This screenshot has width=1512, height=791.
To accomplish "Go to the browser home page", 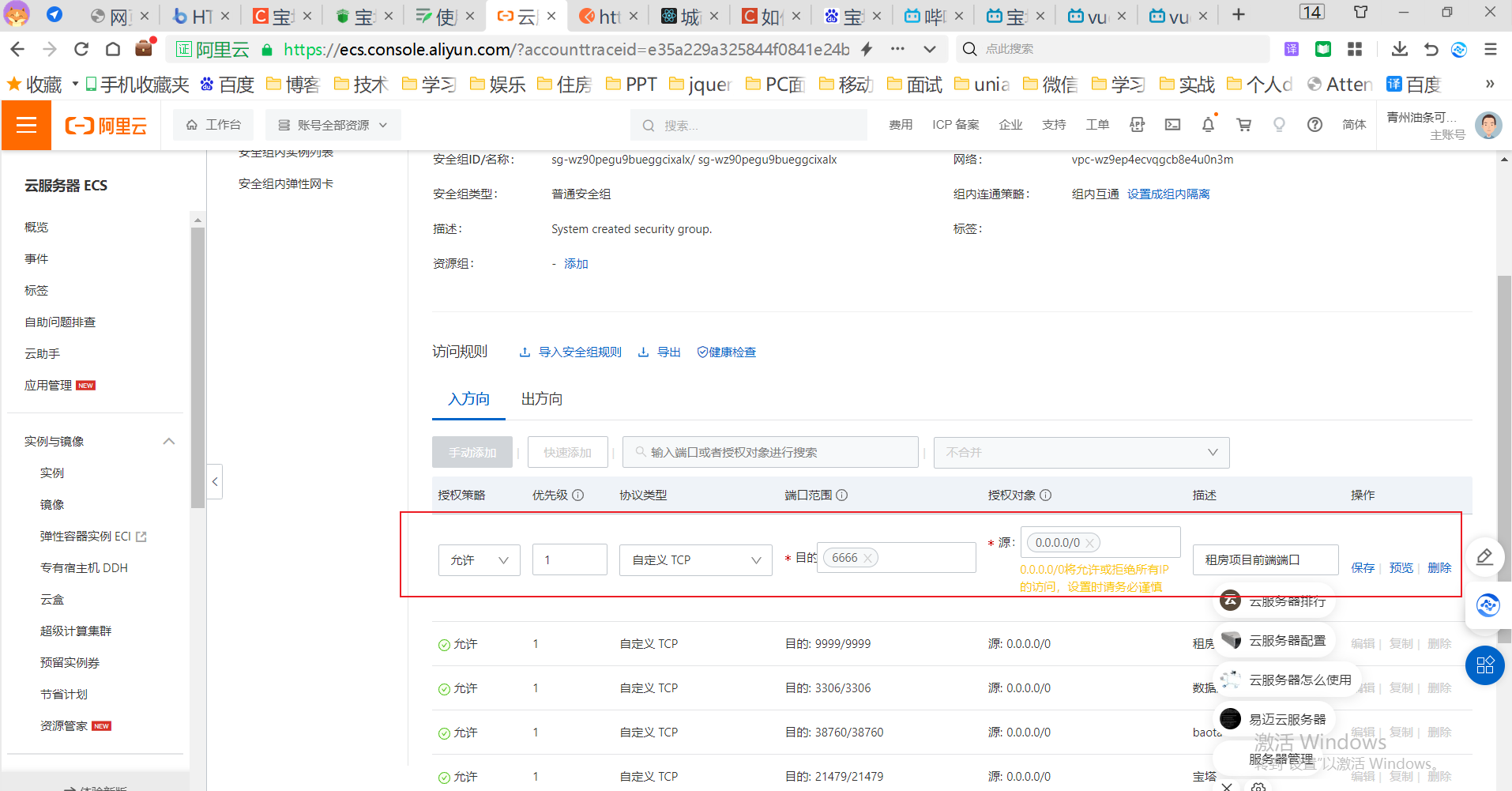I will (113, 49).
